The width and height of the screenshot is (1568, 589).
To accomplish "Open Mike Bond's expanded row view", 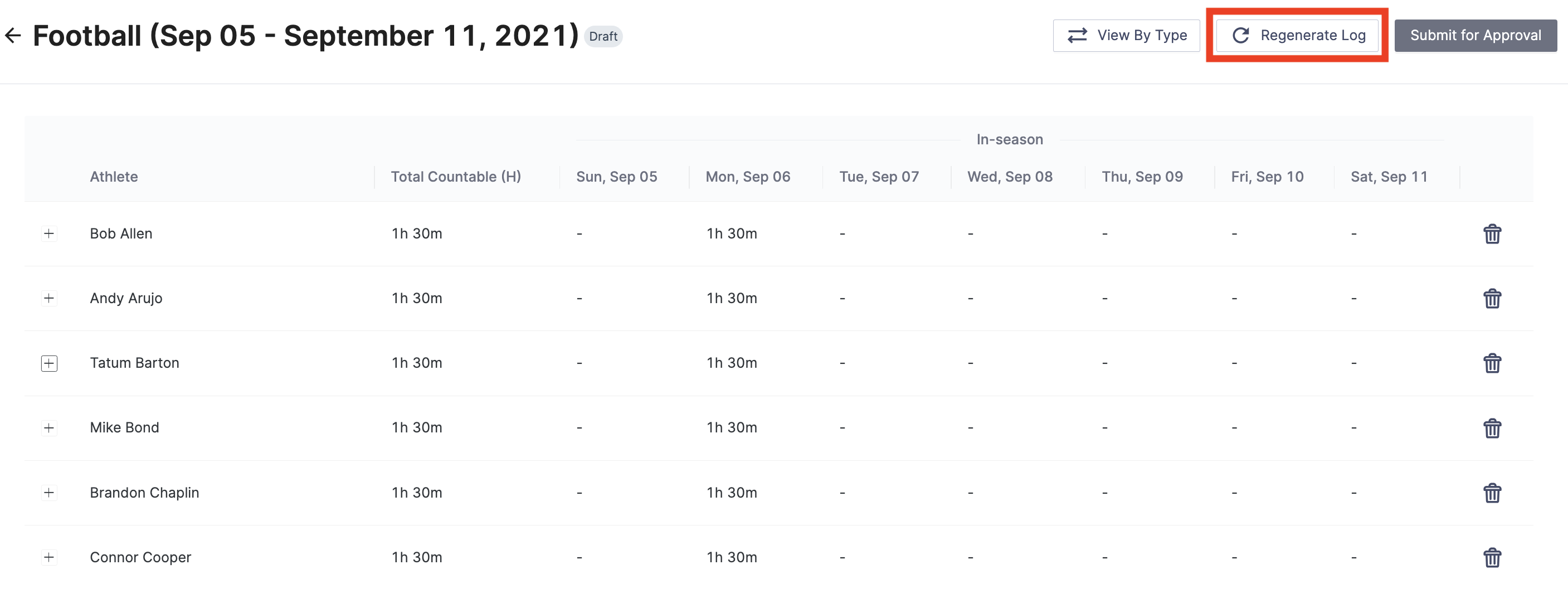I will click(x=49, y=428).
